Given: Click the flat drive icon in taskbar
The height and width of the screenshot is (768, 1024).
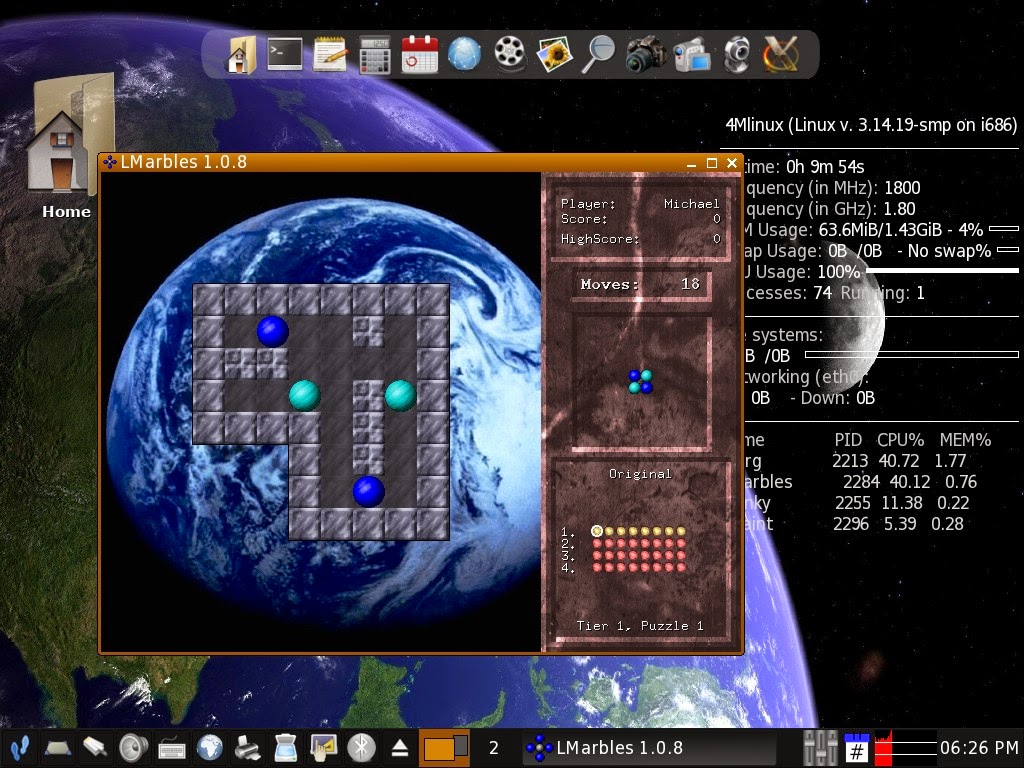Looking at the screenshot, I should (58, 748).
